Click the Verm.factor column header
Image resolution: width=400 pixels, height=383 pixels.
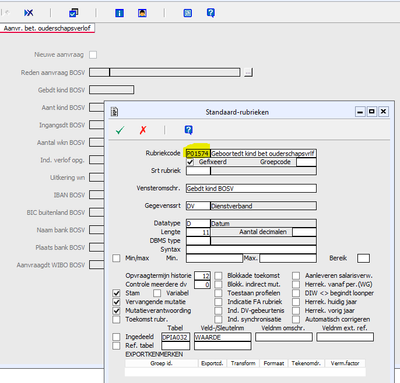[345, 363]
